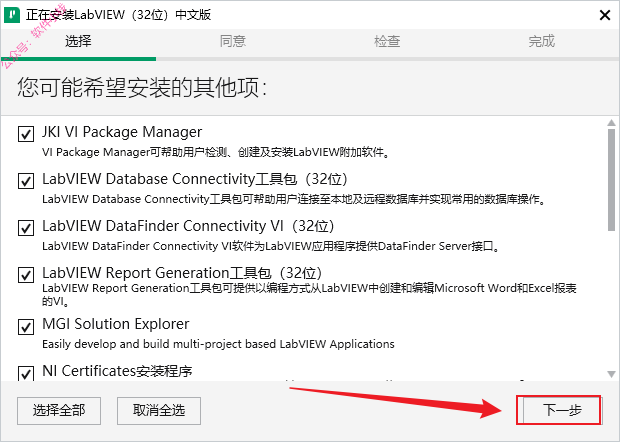Switch to the 选择 step tab
Screen dimensions: 620x442
point(78,41)
